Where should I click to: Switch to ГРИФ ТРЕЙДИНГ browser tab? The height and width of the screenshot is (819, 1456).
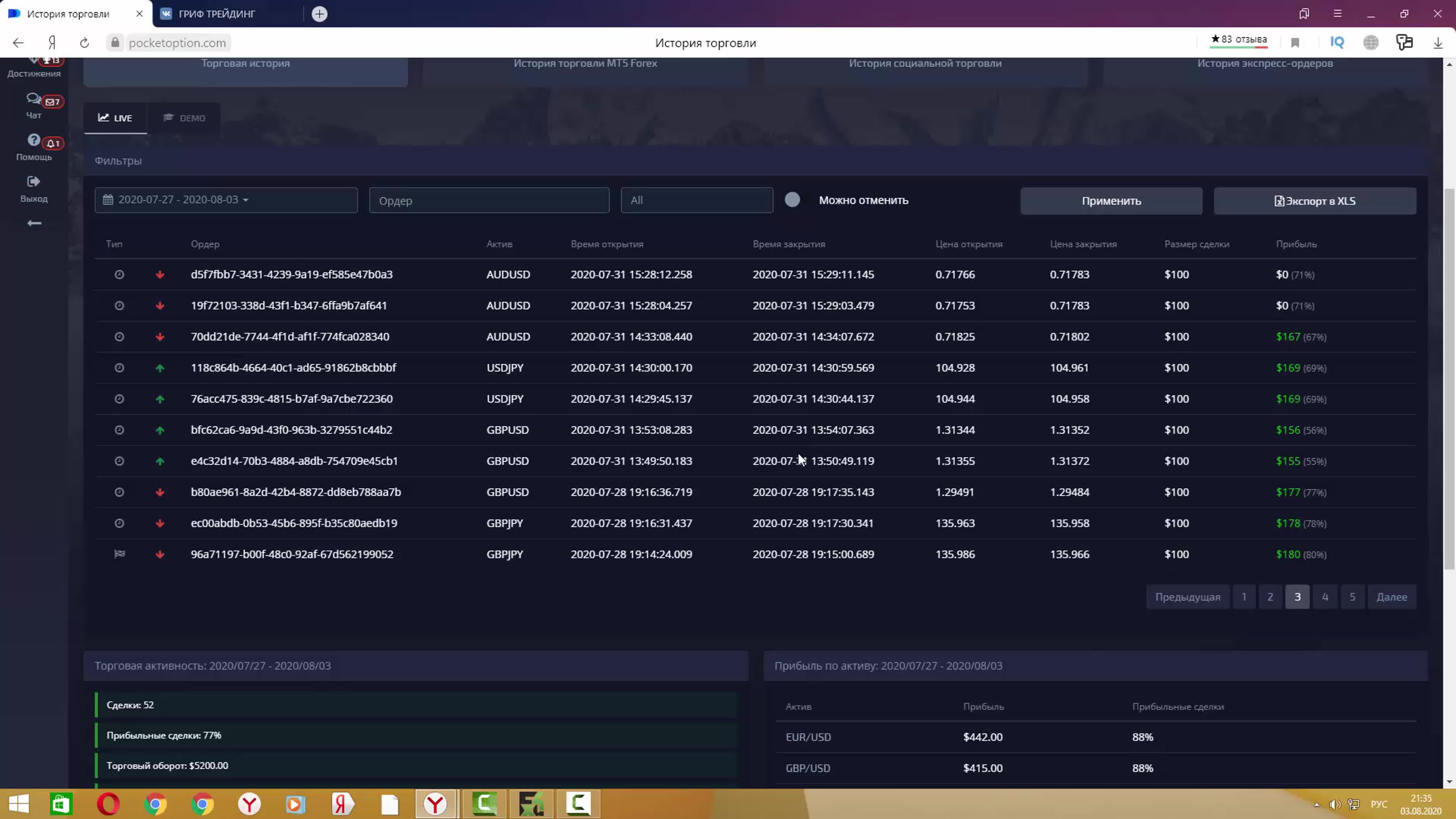pyautogui.click(x=217, y=14)
